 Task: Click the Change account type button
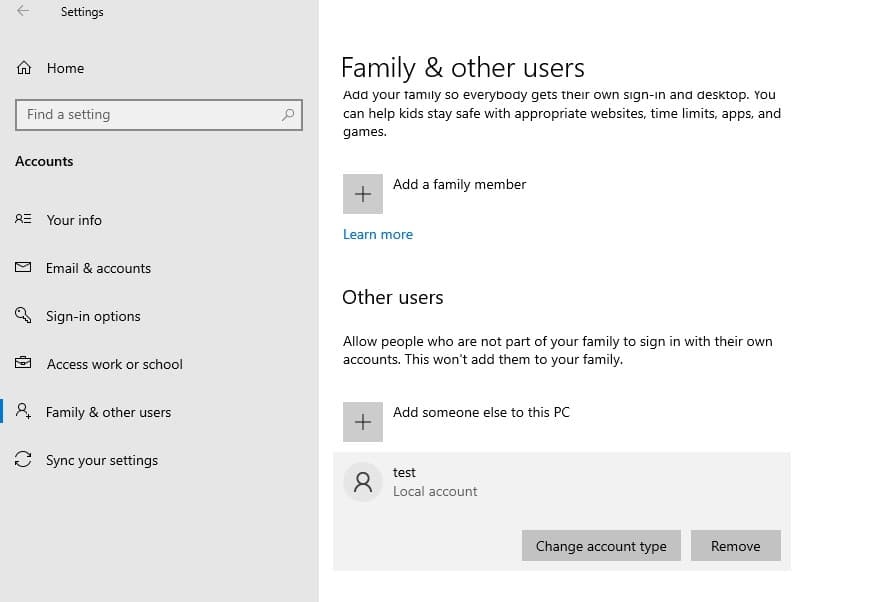(601, 546)
